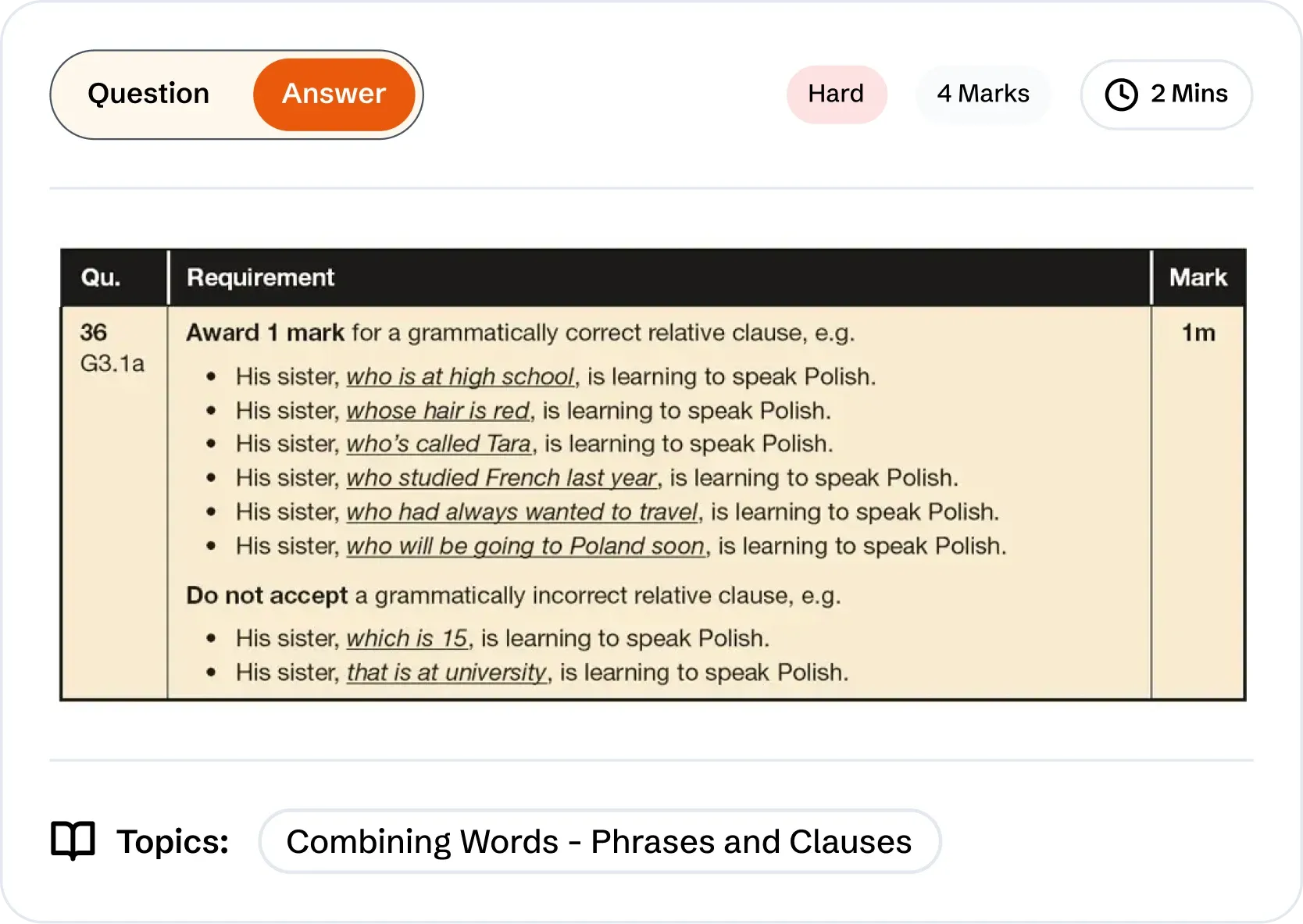Screen dimensions: 1303x924
Task: Click the open book Topics icon
Action: 73,841
